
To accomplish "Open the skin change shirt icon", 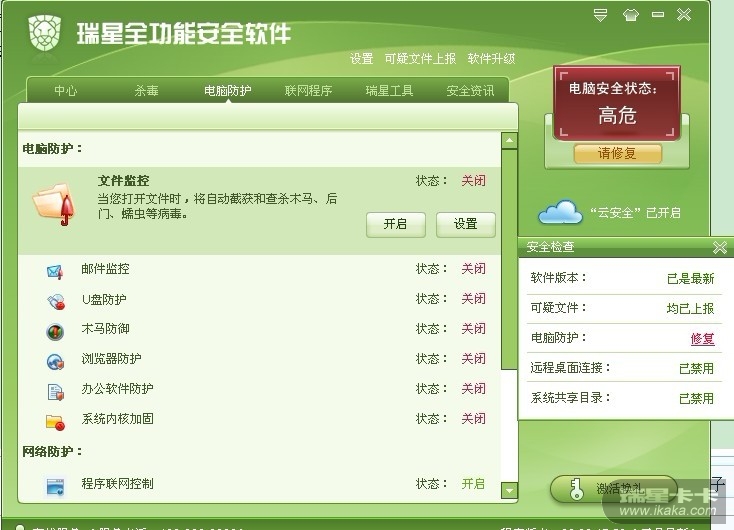I will coord(630,15).
